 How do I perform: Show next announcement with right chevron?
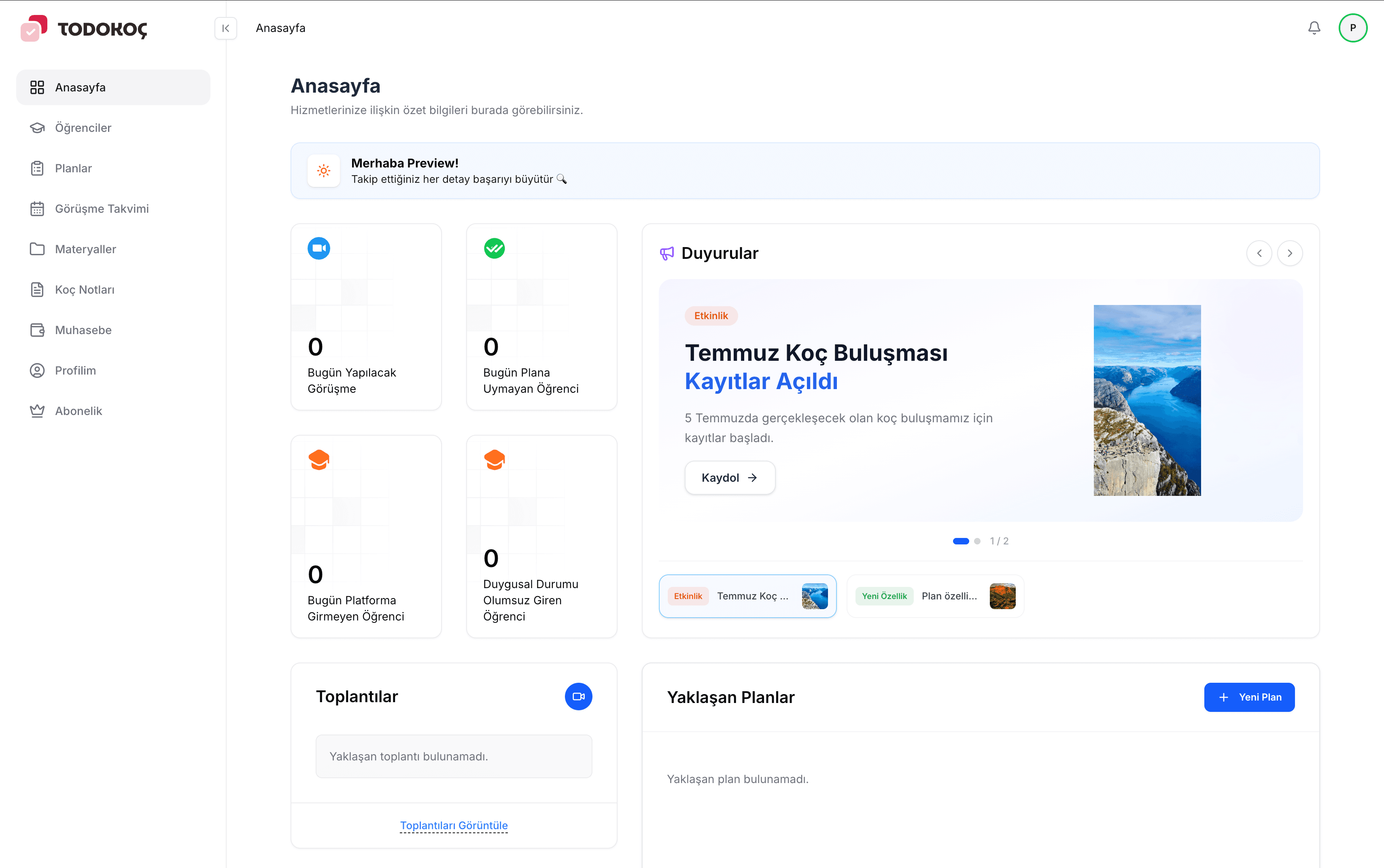pos(1290,253)
